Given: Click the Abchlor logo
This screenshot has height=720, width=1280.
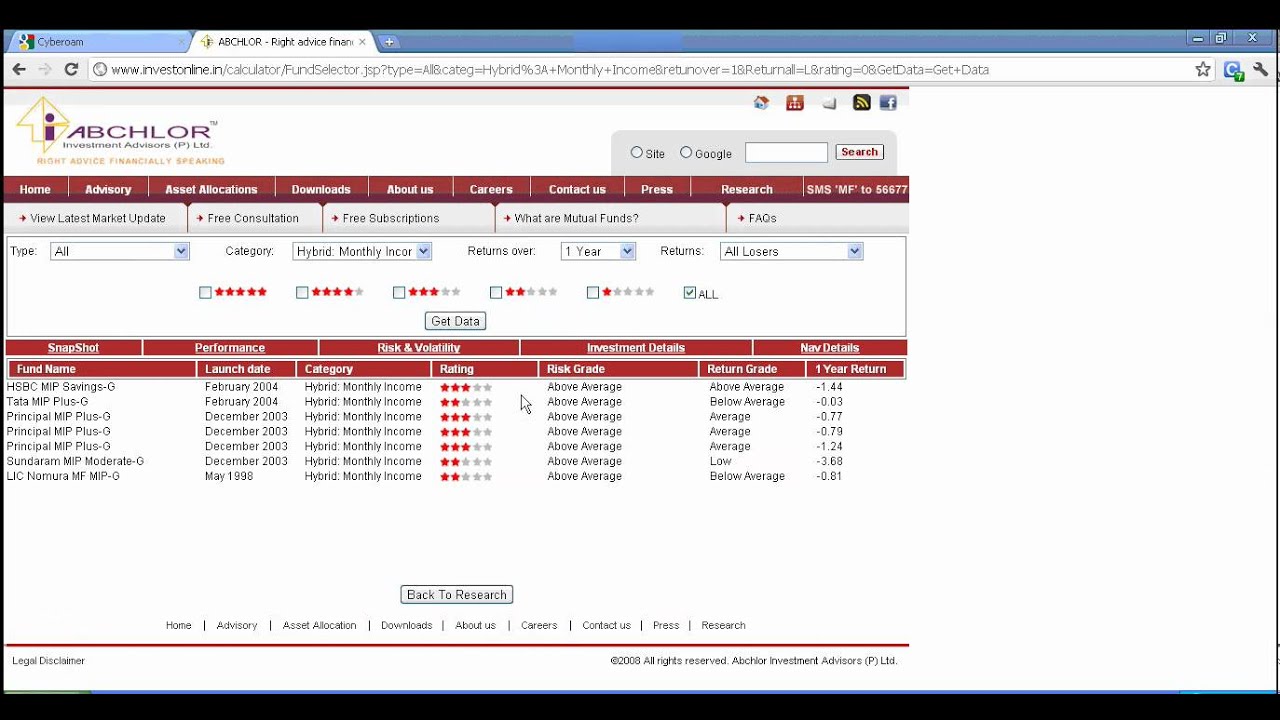Looking at the screenshot, I should click(x=121, y=131).
